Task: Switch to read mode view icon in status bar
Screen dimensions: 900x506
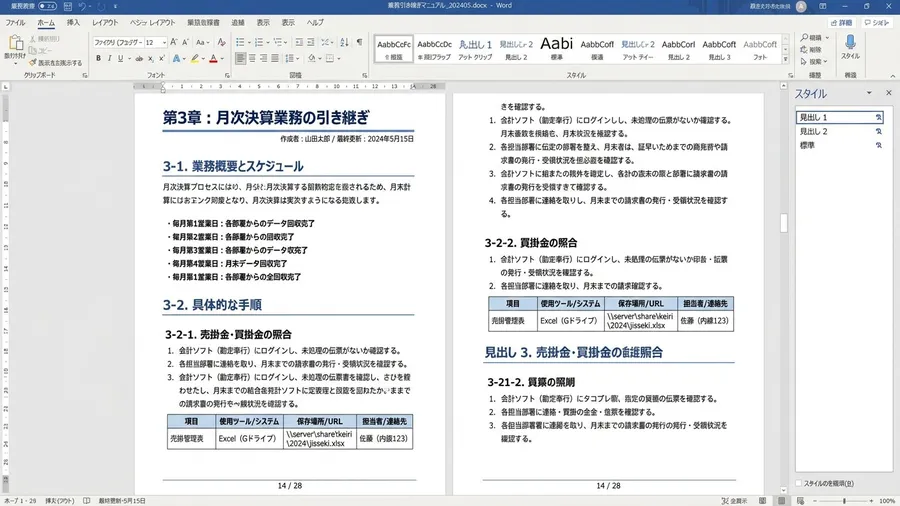Action: pos(762,501)
